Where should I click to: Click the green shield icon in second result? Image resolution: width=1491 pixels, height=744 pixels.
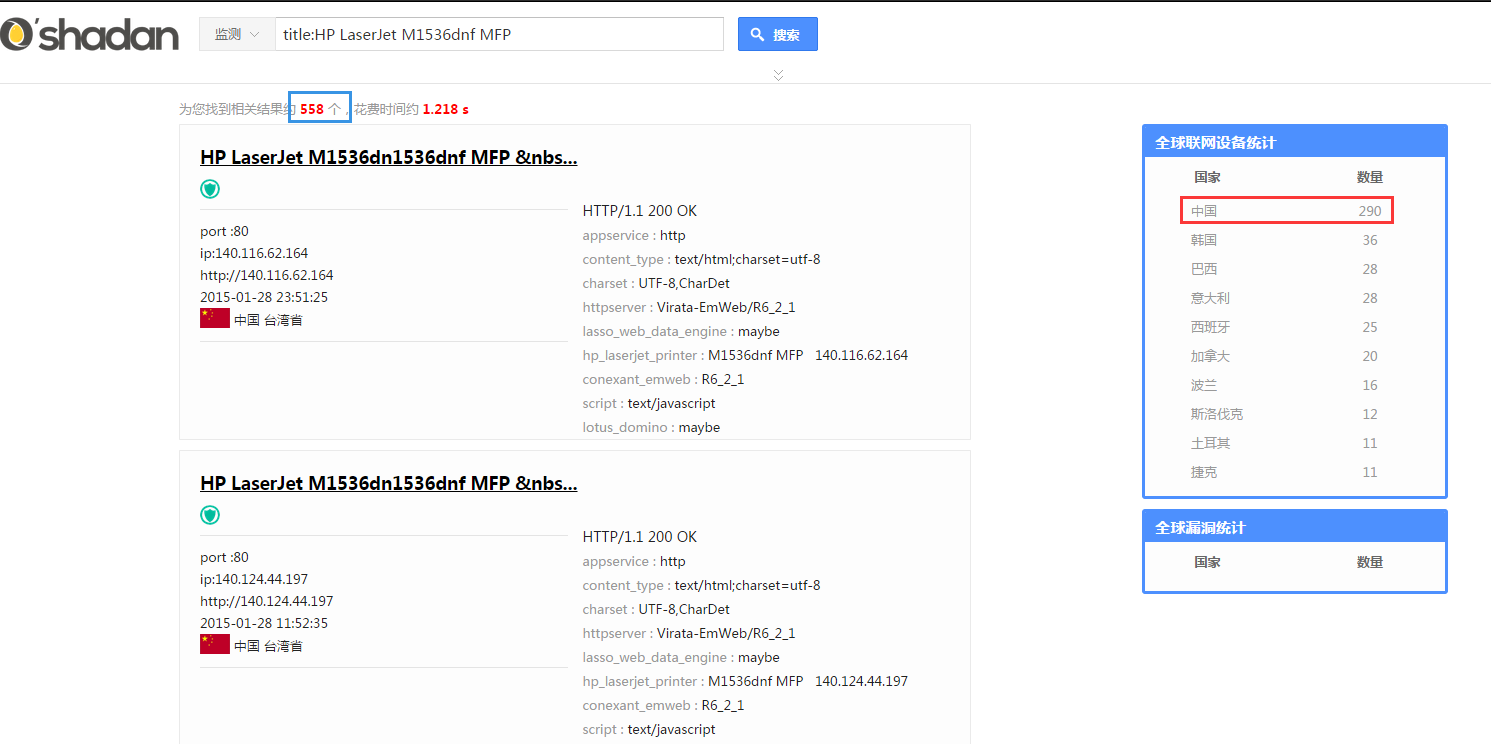pos(210,515)
